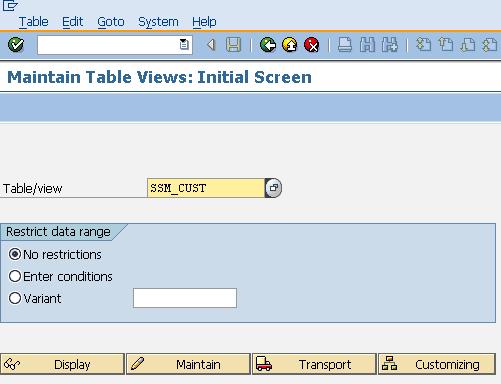This screenshot has height=384, width=501.
Task: Select the Enter conditions radio button
Action: click(15, 276)
